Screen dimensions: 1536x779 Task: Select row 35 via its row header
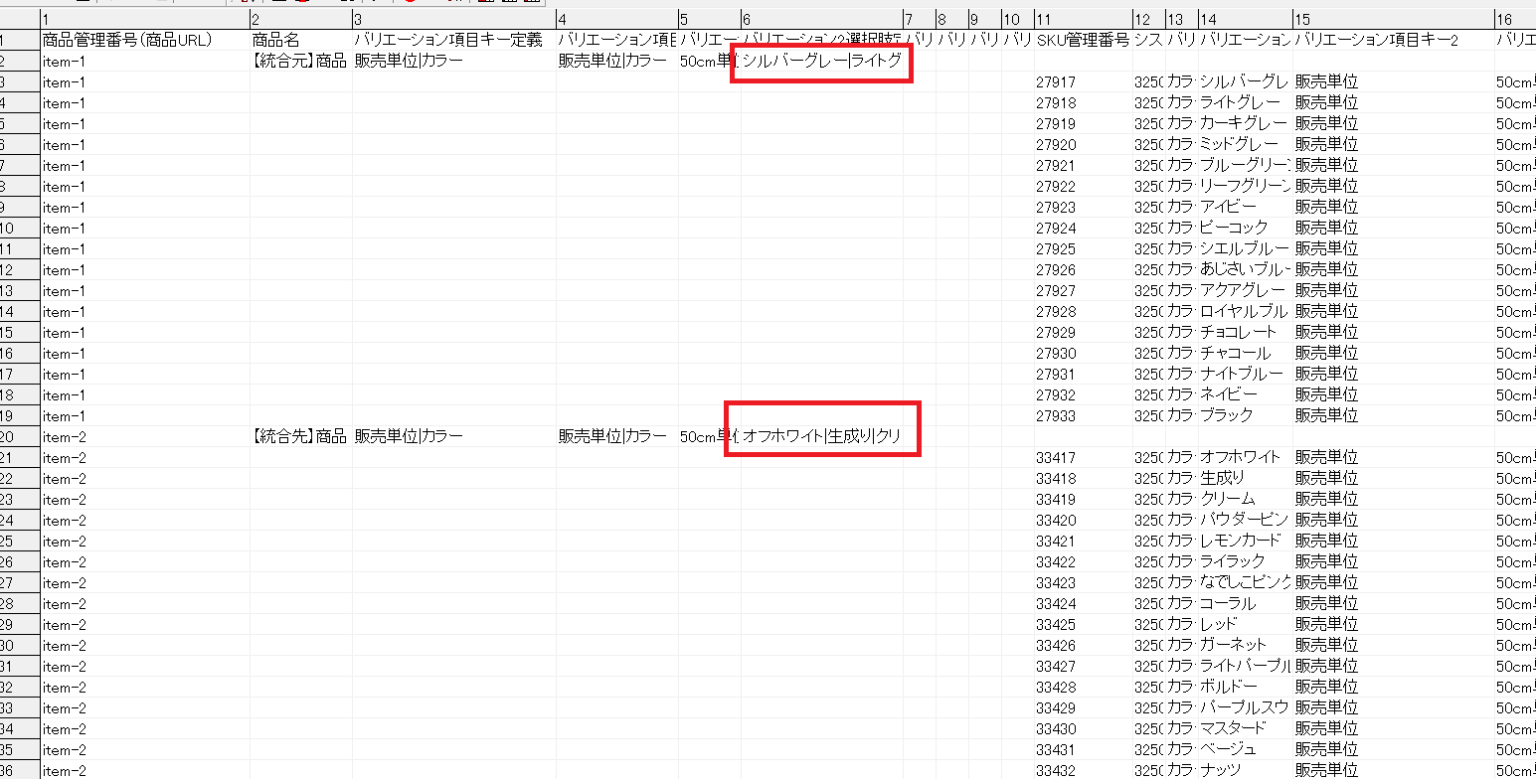(18, 749)
